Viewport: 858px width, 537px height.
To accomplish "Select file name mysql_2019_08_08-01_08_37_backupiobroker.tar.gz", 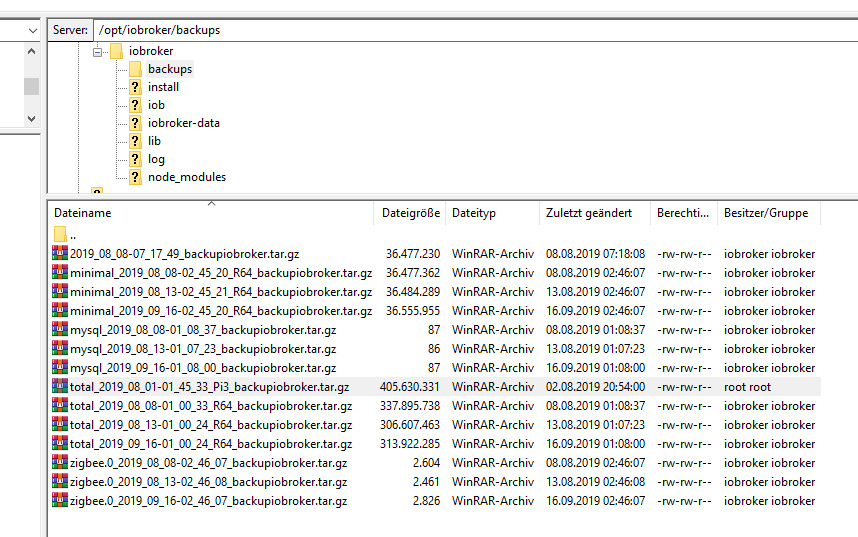I will [203, 330].
